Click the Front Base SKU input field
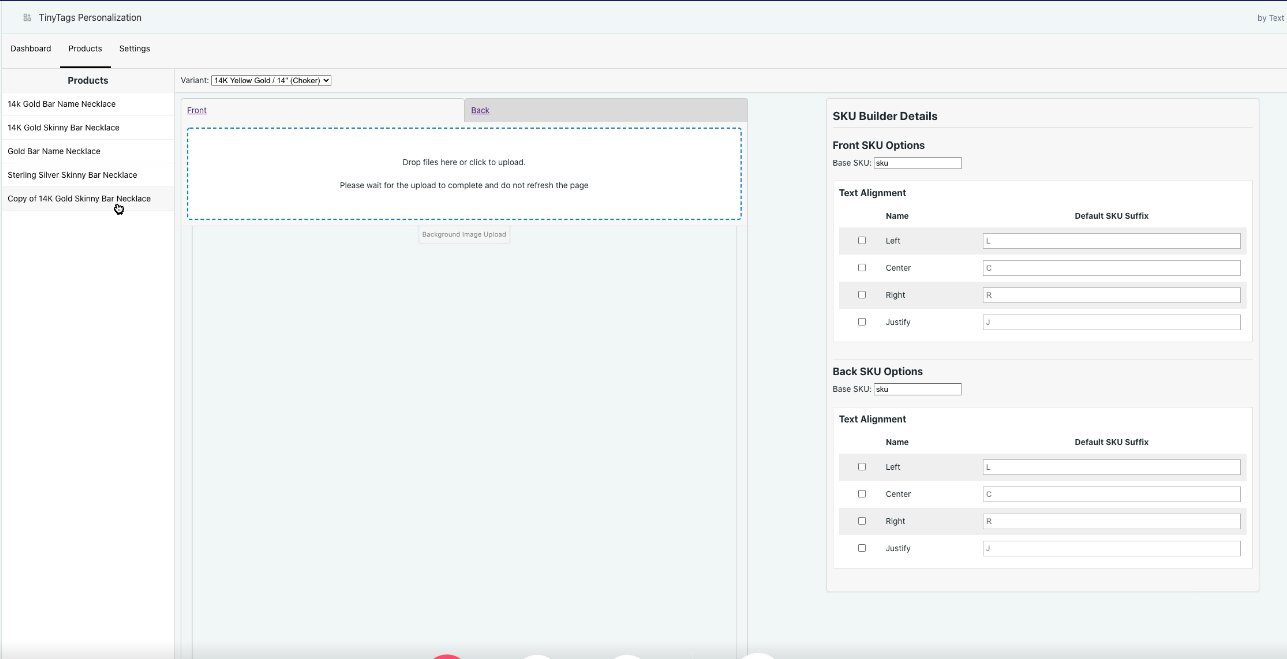Screen dimensions: 1287x659 917,163
